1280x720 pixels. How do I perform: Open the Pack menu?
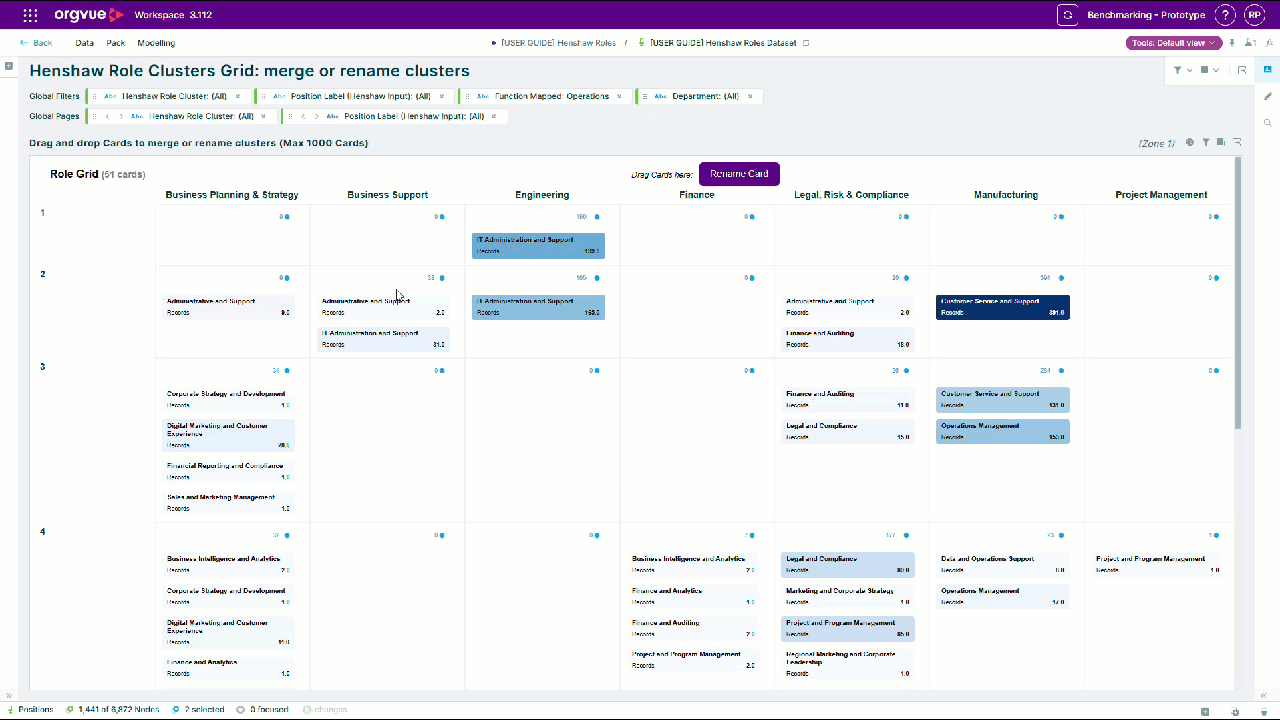[x=116, y=43]
